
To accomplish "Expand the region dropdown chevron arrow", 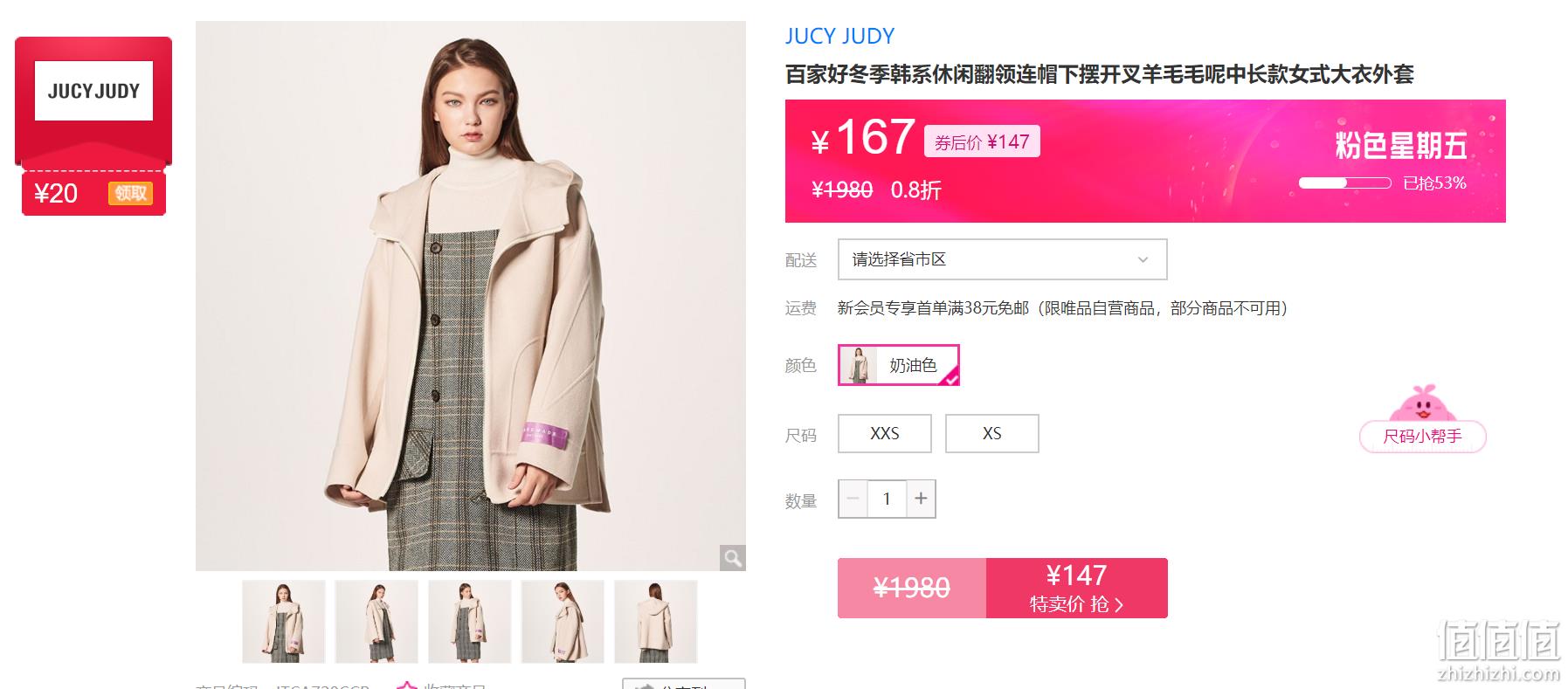I will click(x=1143, y=259).
